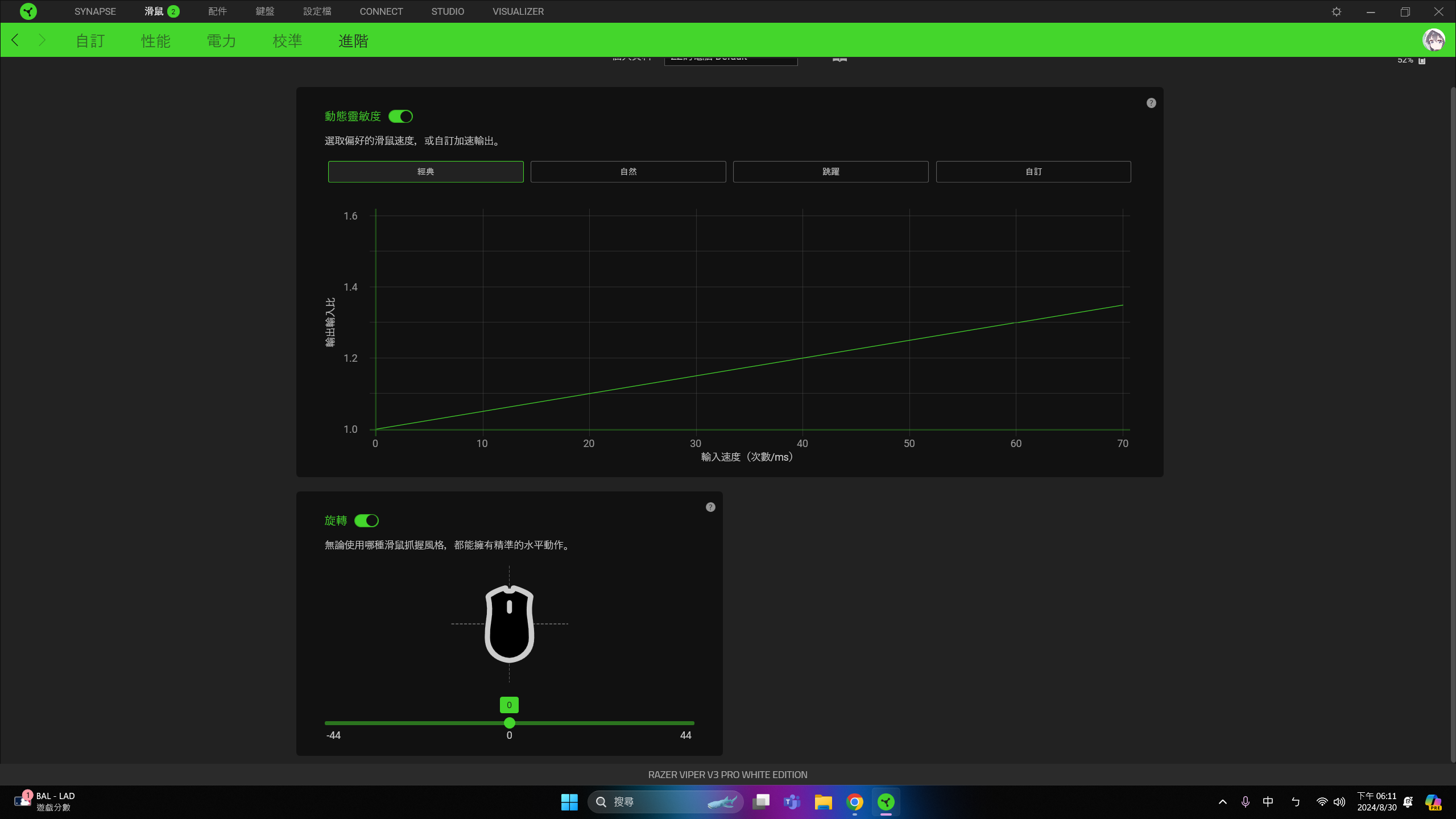Click the help icon in 動態靈敏度 panel
The width and height of the screenshot is (1456, 819).
[1151, 102]
